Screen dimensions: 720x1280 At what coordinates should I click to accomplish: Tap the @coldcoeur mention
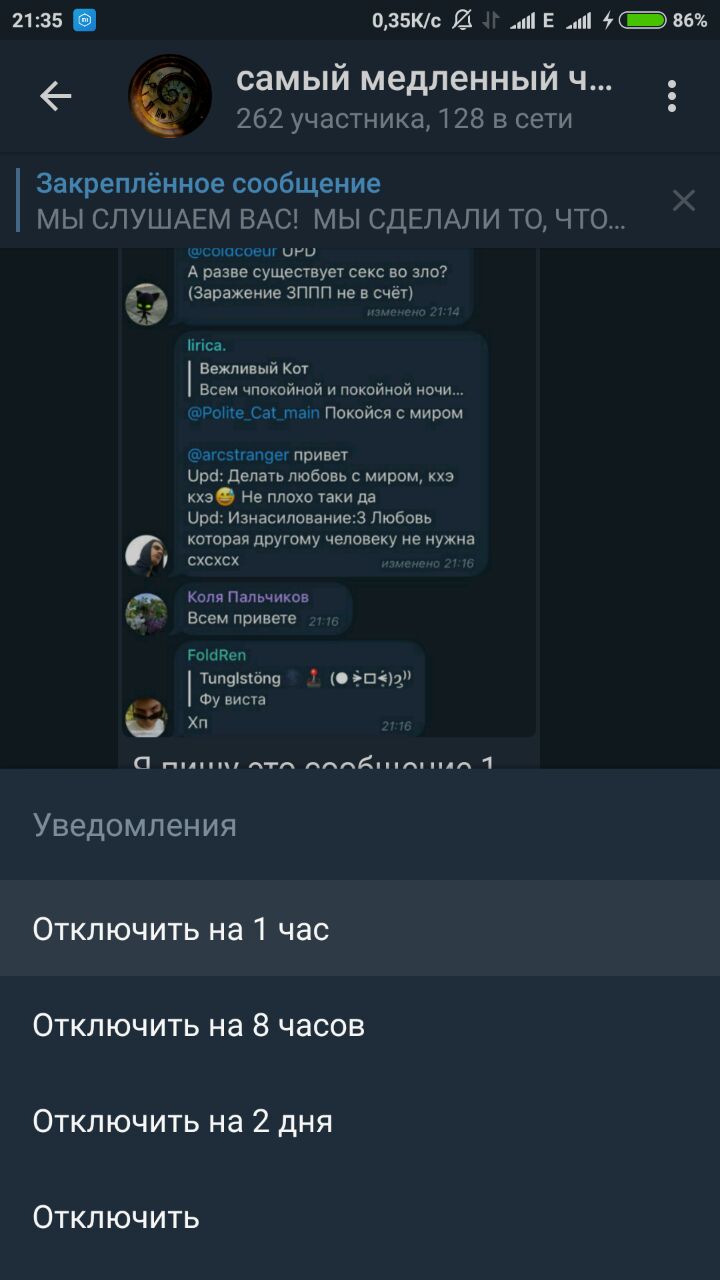point(232,252)
